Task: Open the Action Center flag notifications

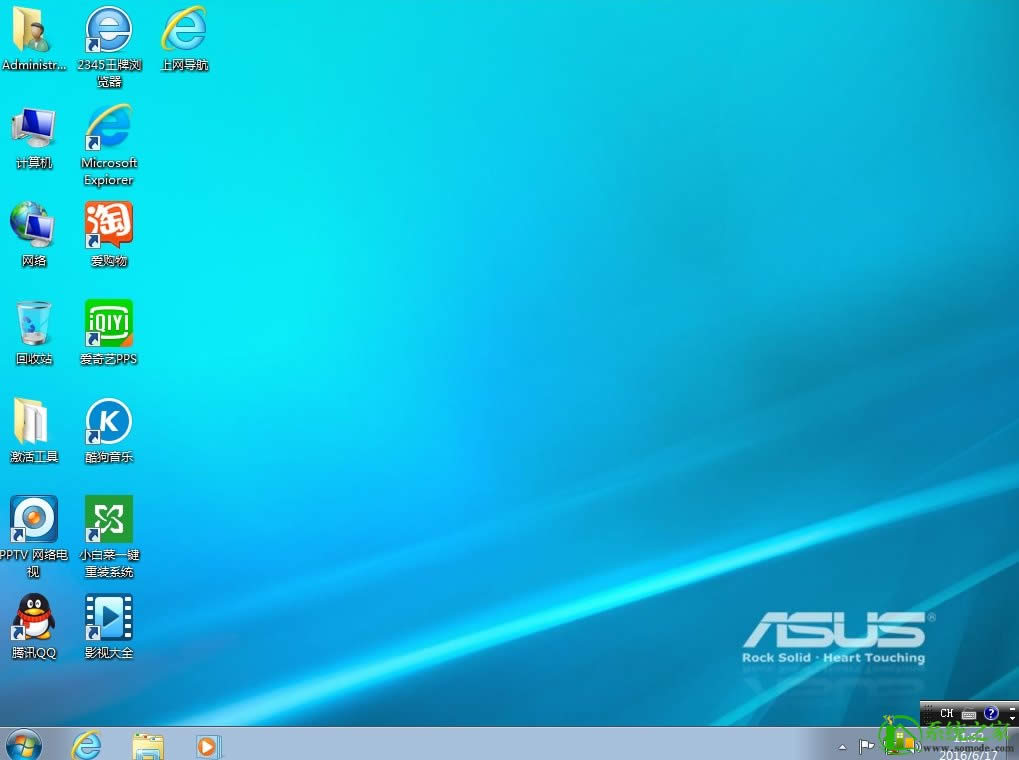Action: click(867, 745)
